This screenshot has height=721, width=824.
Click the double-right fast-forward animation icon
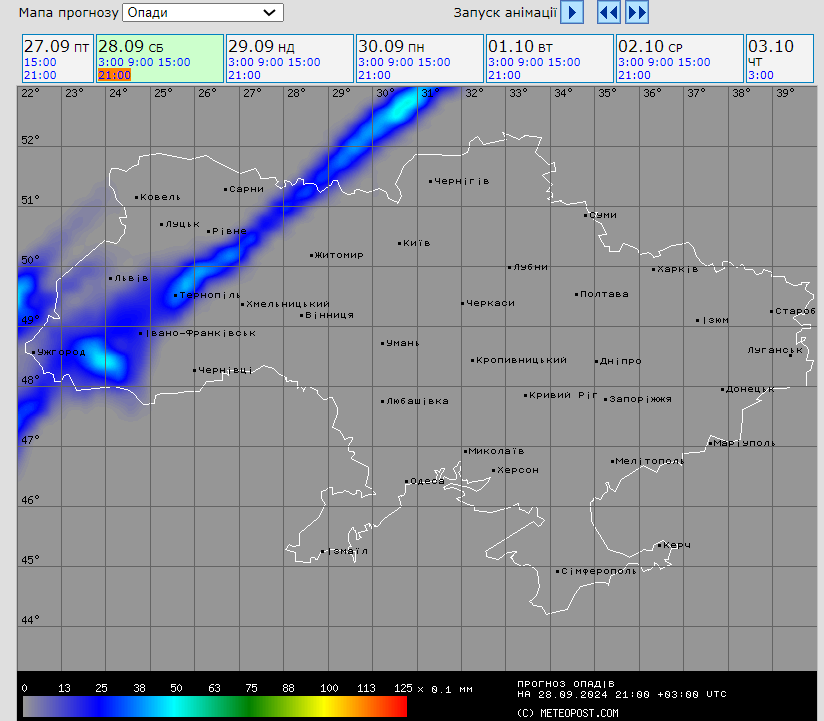pos(637,13)
